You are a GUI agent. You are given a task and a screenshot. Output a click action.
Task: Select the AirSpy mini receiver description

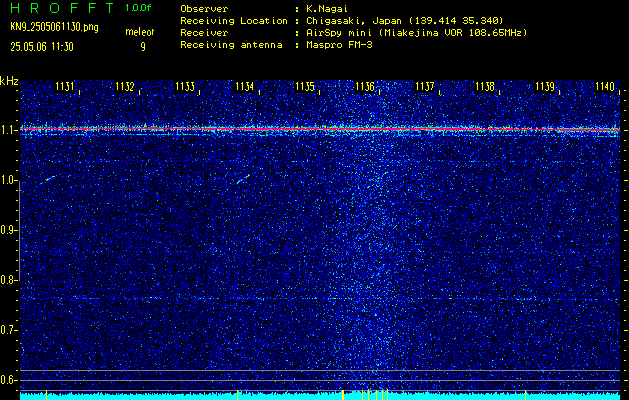pyautogui.click(x=417, y=33)
